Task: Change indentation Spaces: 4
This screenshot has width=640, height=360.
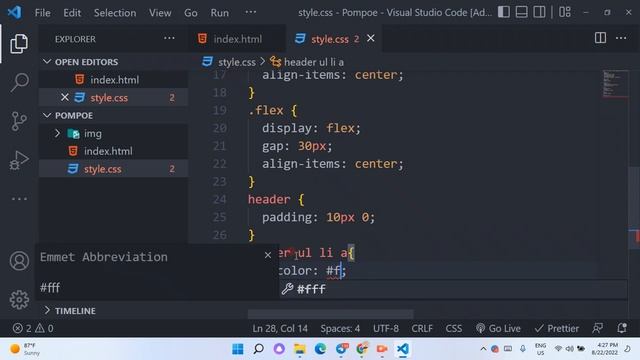Action: point(340,329)
